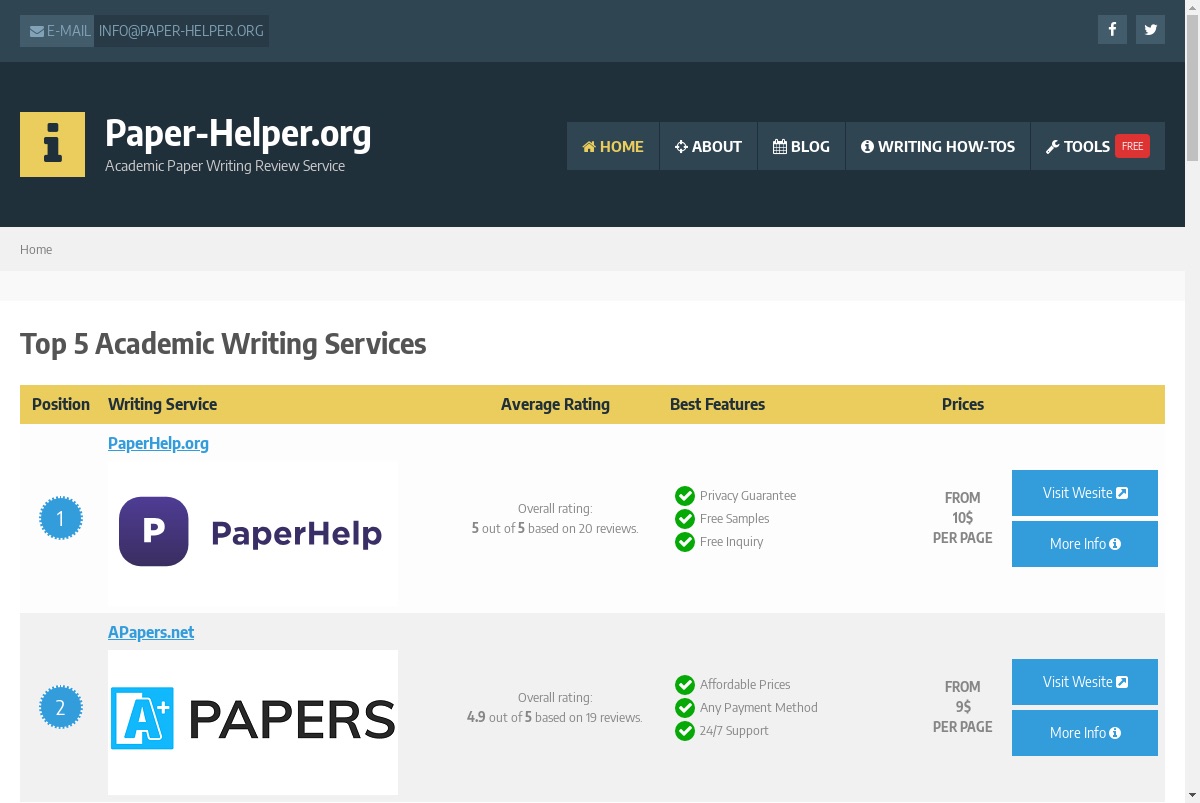
Task: Click the 'FROM 10$ PER PAGE' price
Action: click(963, 518)
